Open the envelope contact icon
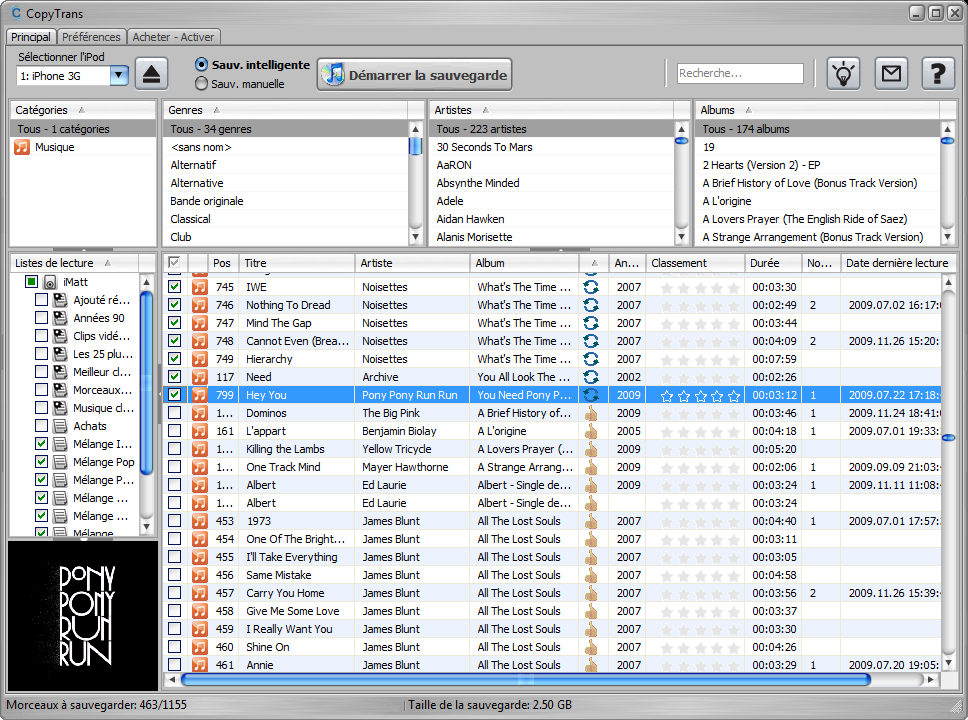 pyautogui.click(x=891, y=74)
